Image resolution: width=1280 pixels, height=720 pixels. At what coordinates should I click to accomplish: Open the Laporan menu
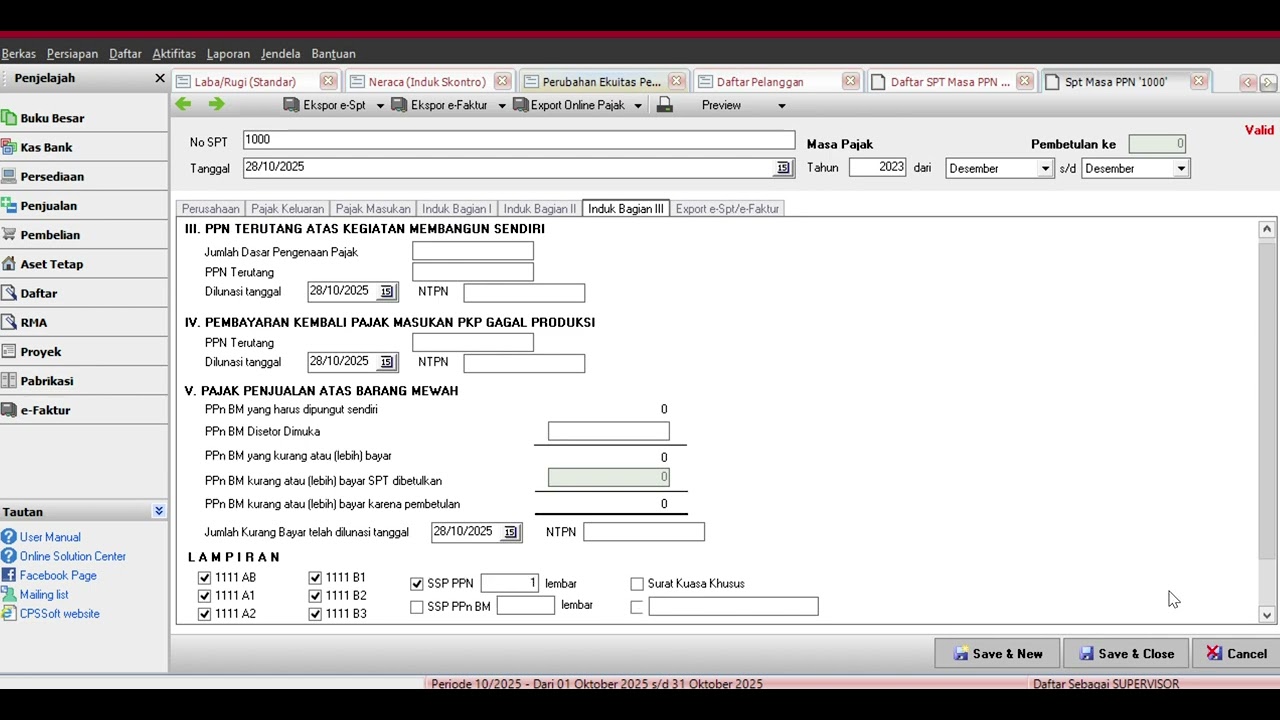click(x=228, y=54)
